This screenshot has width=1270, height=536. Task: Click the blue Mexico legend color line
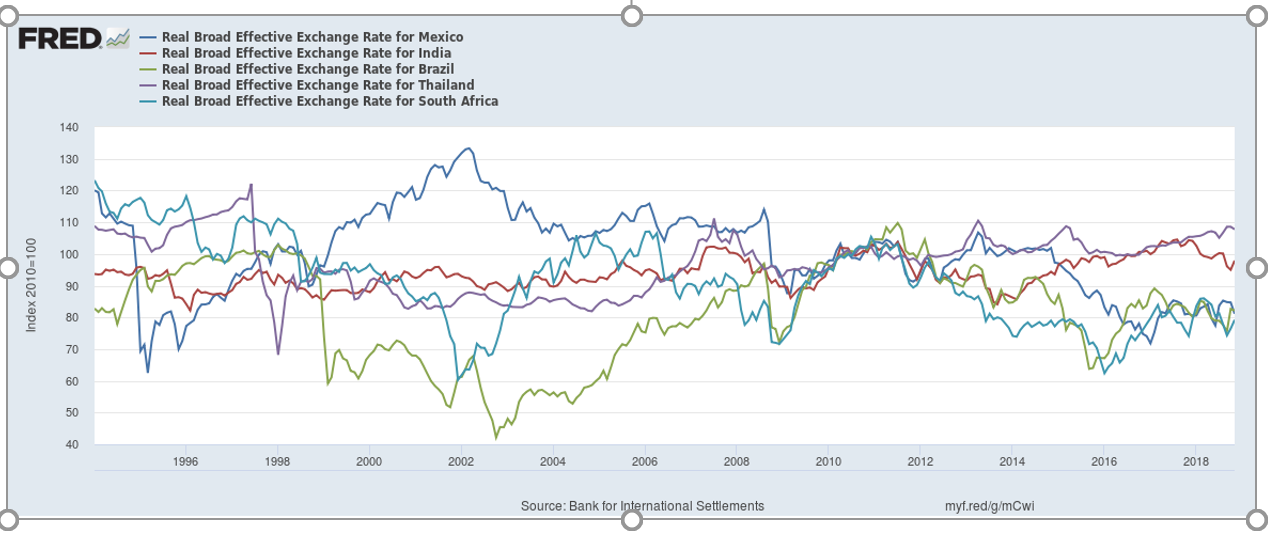click(149, 37)
